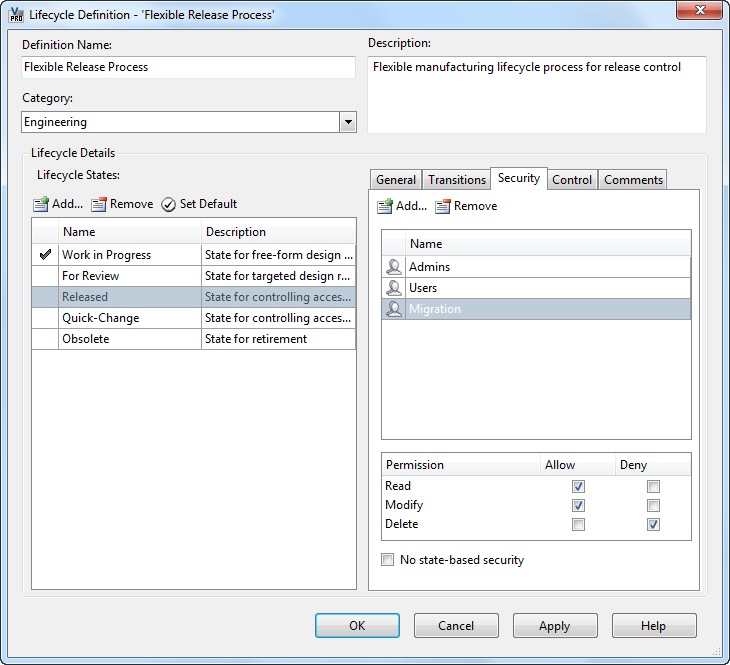Toggle Allow for Modify permission
Screen dimensions: 730x665
(578, 505)
